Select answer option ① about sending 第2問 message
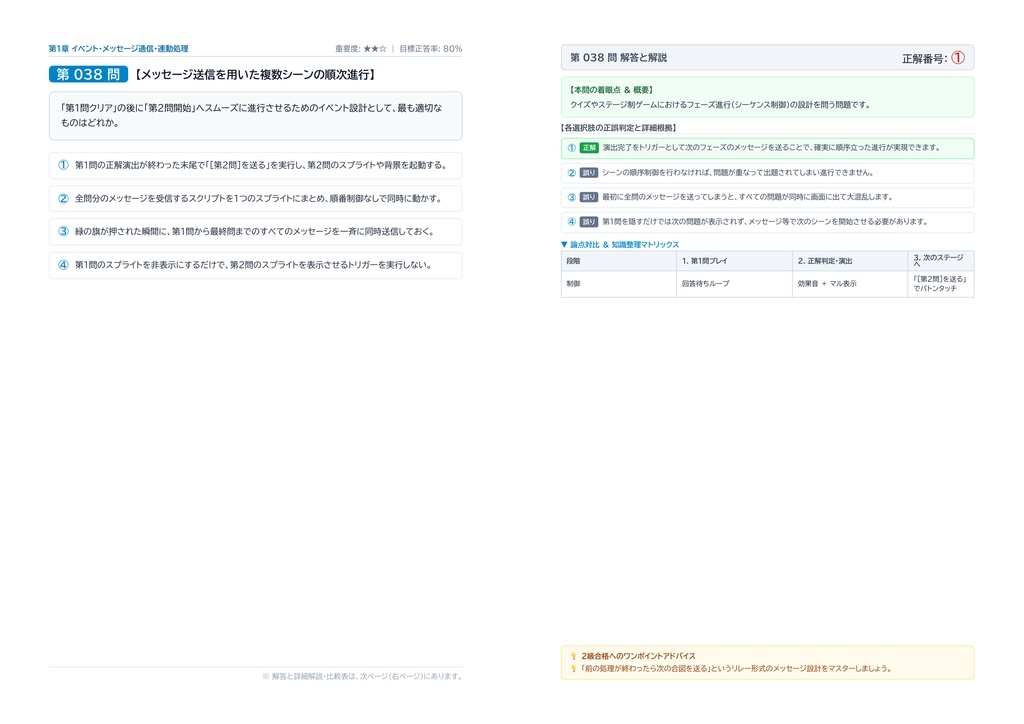This screenshot has width=1024, height=724. coord(255,165)
